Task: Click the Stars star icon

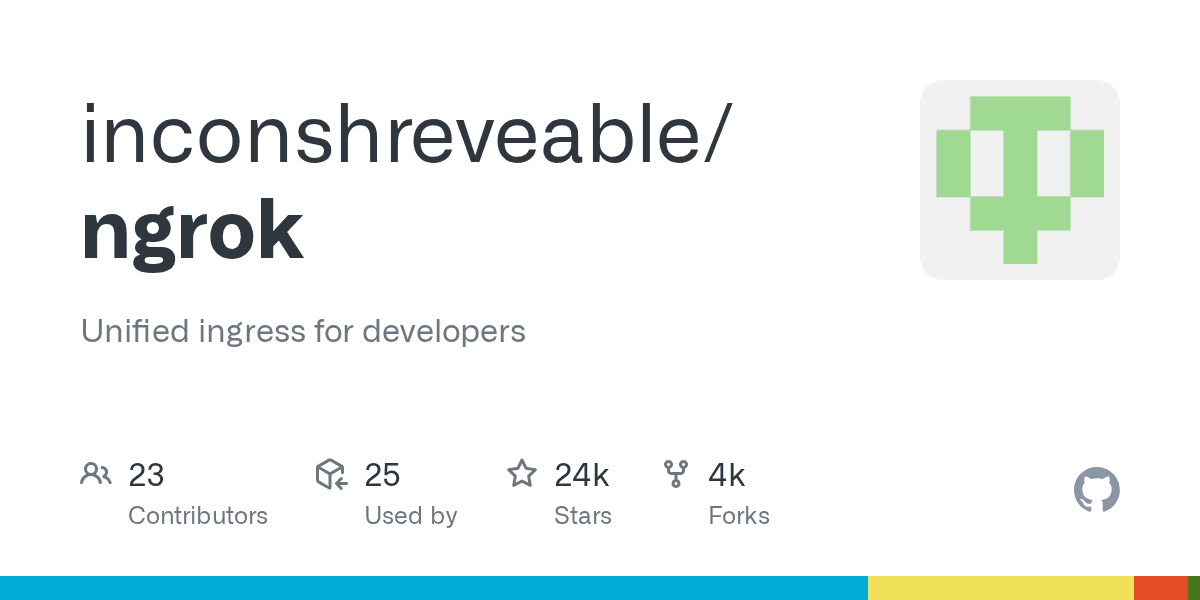Action: 522,474
